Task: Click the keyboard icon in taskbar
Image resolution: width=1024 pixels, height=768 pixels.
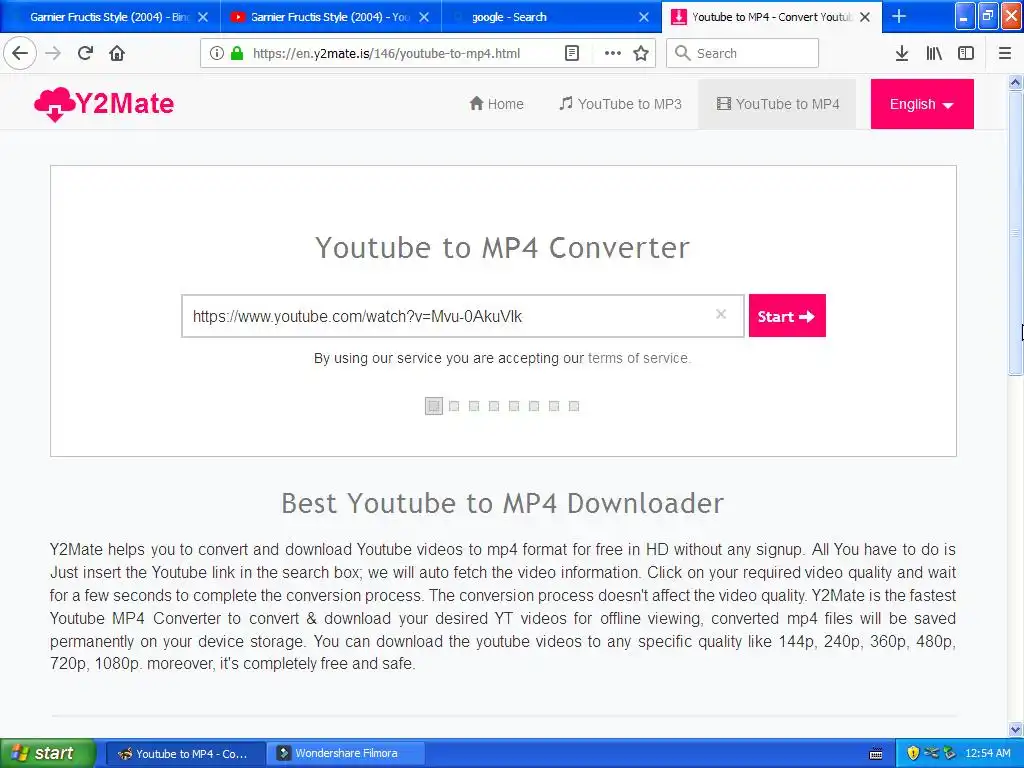Action: point(876,754)
